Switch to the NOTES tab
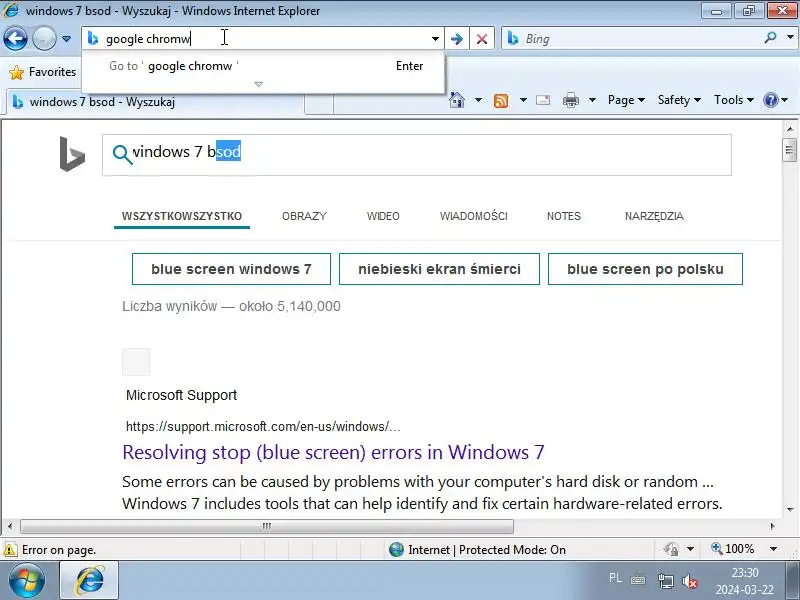Screen dimensions: 800x600 (x=564, y=216)
